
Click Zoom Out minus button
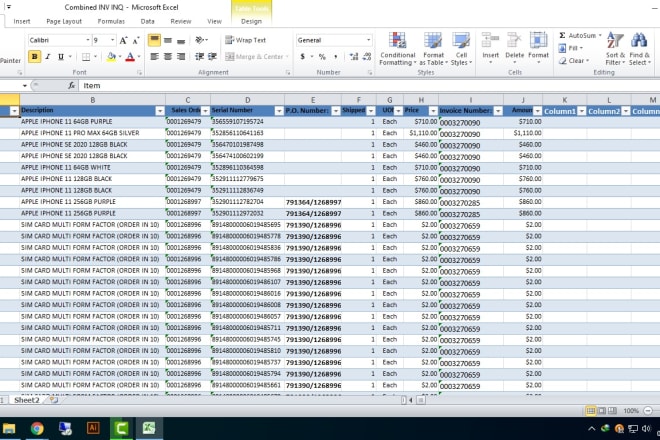point(648,411)
